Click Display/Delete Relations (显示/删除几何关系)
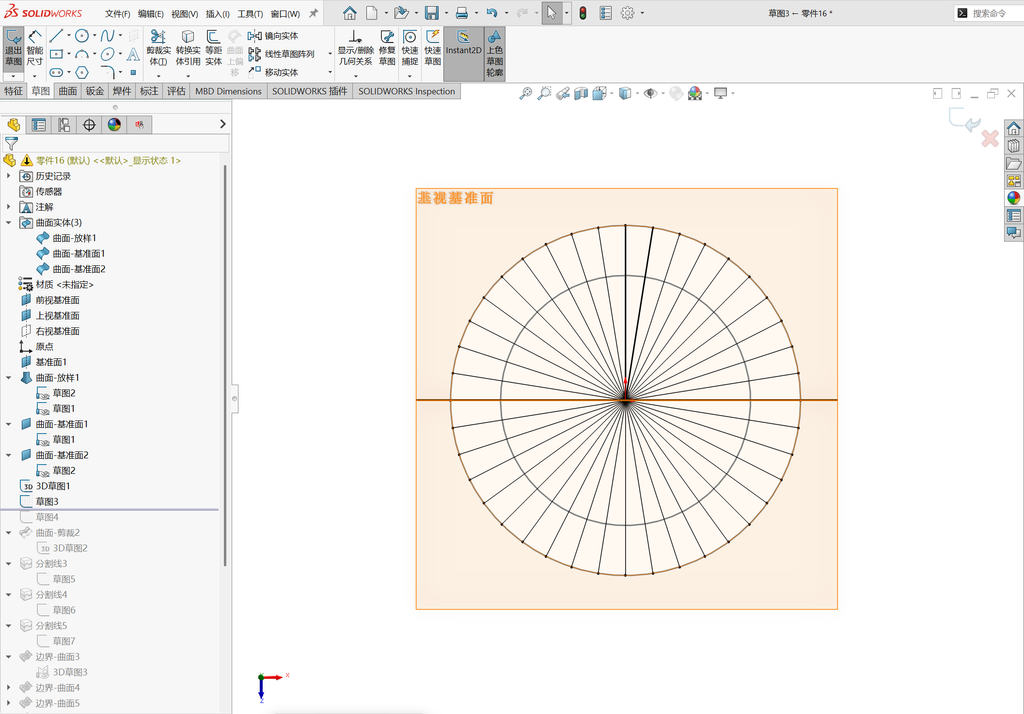 pos(355,48)
